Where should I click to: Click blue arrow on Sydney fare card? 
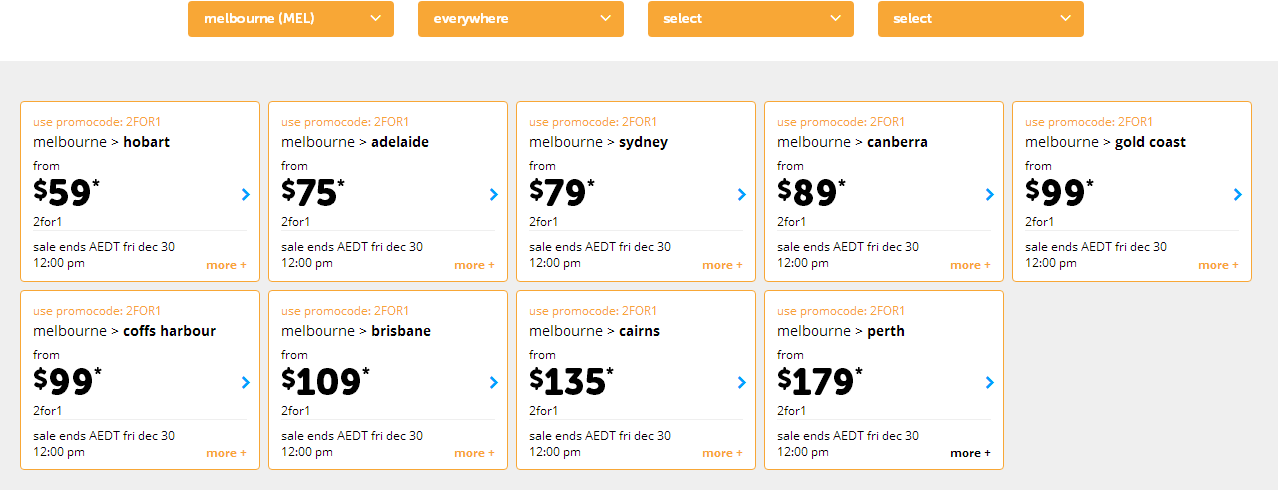742,194
